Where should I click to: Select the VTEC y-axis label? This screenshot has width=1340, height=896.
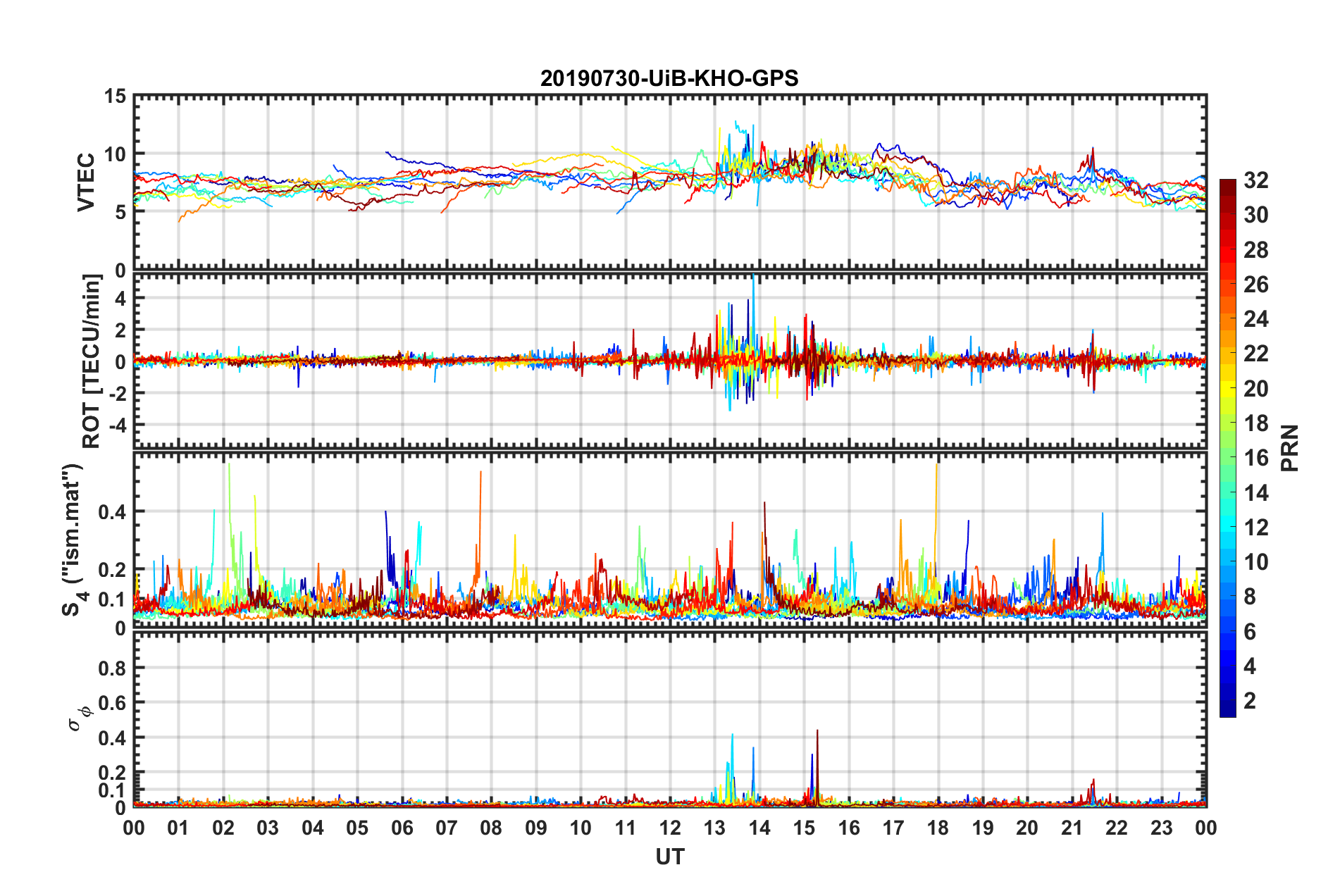tap(86, 182)
